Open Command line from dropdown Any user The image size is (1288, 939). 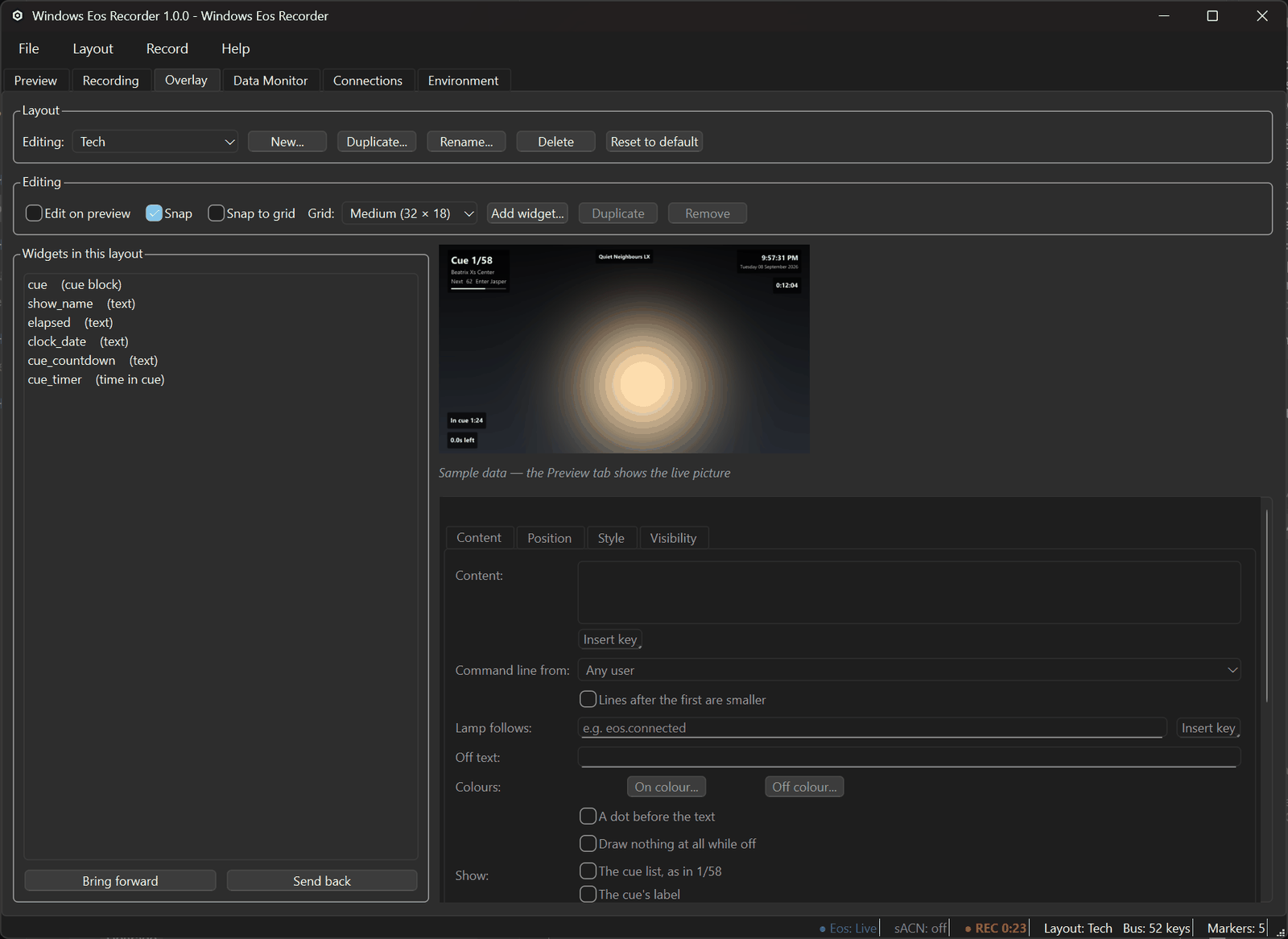coord(909,670)
